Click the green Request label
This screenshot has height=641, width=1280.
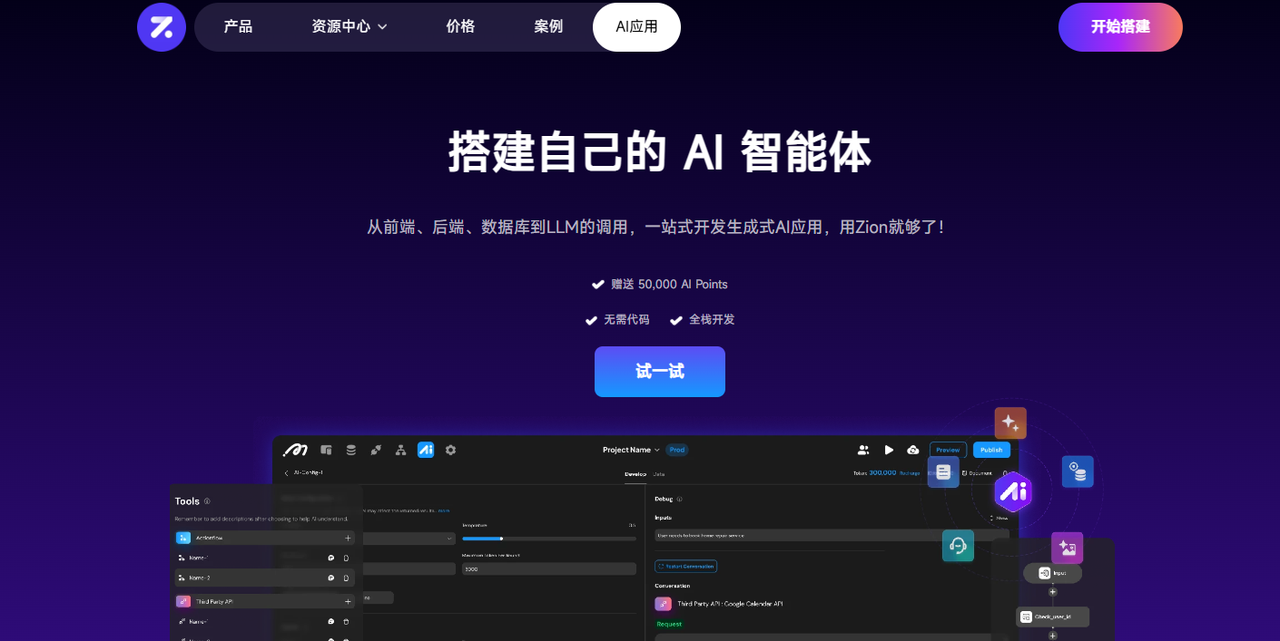coord(669,624)
